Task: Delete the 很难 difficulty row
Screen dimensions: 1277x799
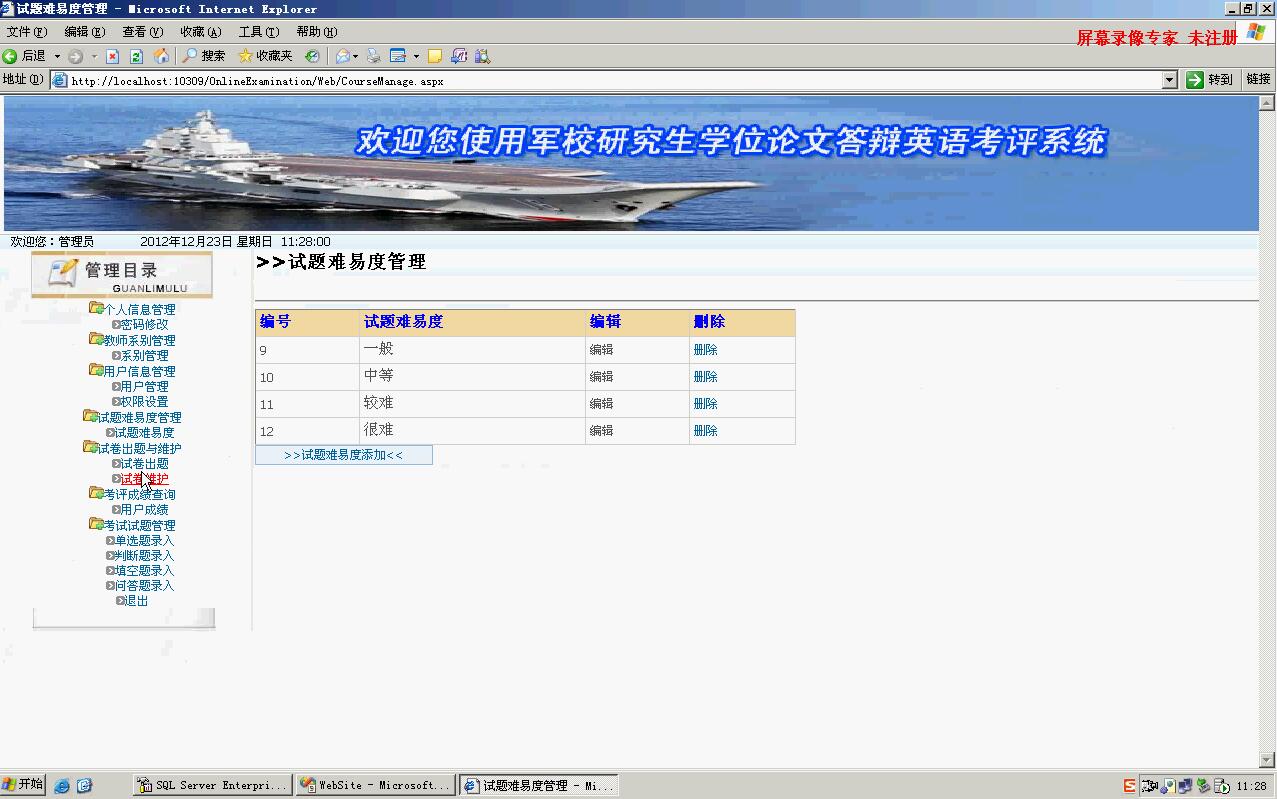Action: click(705, 431)
